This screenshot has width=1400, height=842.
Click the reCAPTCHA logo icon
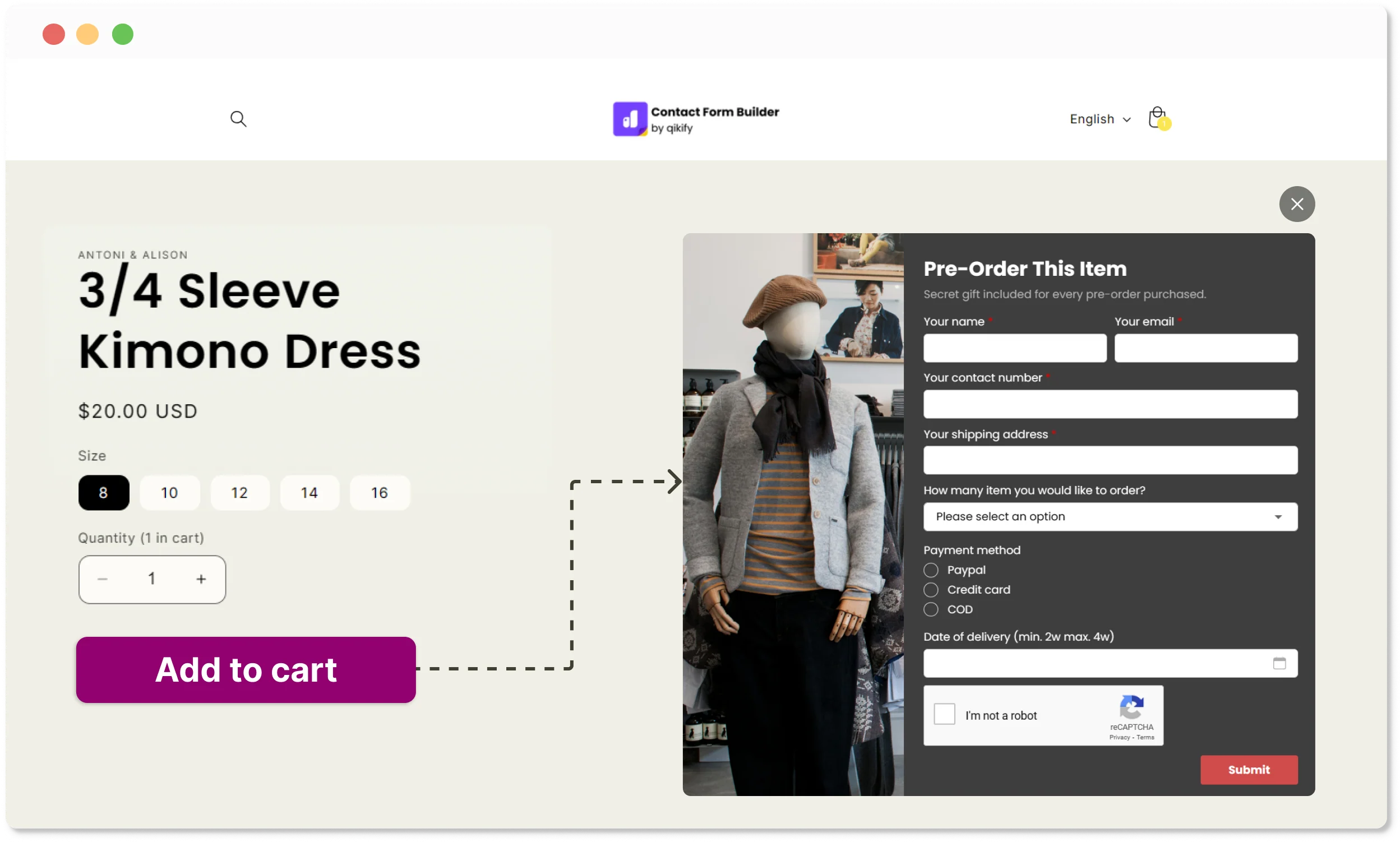[1131, 707]
